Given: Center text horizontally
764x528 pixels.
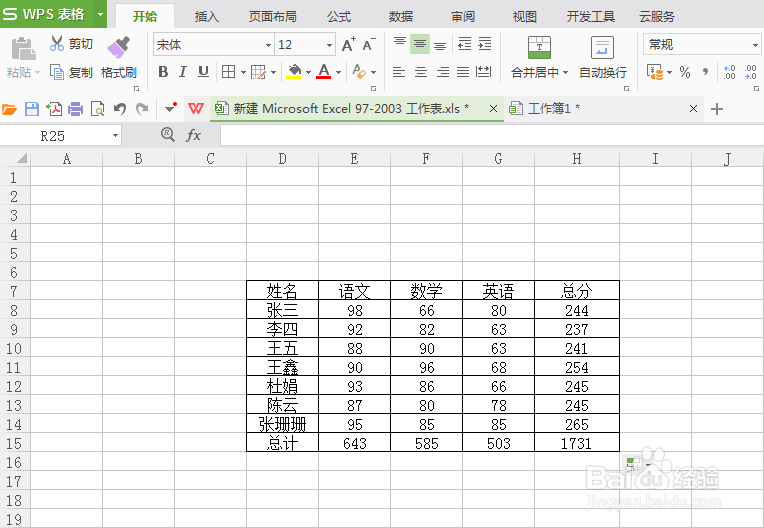Looking at the screenshot, I should click(420, 73).
